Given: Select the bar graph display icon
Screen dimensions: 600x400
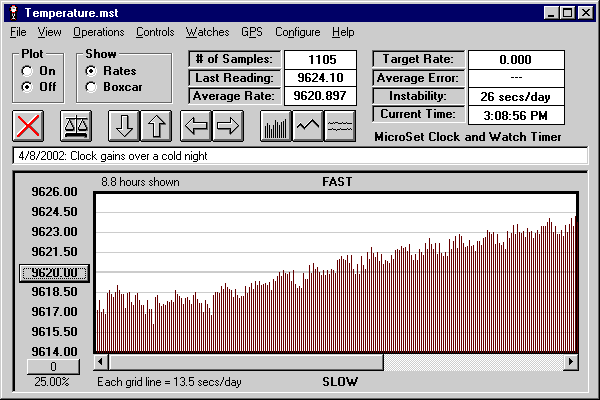Looking at the screenshot, I should (276, 126).
